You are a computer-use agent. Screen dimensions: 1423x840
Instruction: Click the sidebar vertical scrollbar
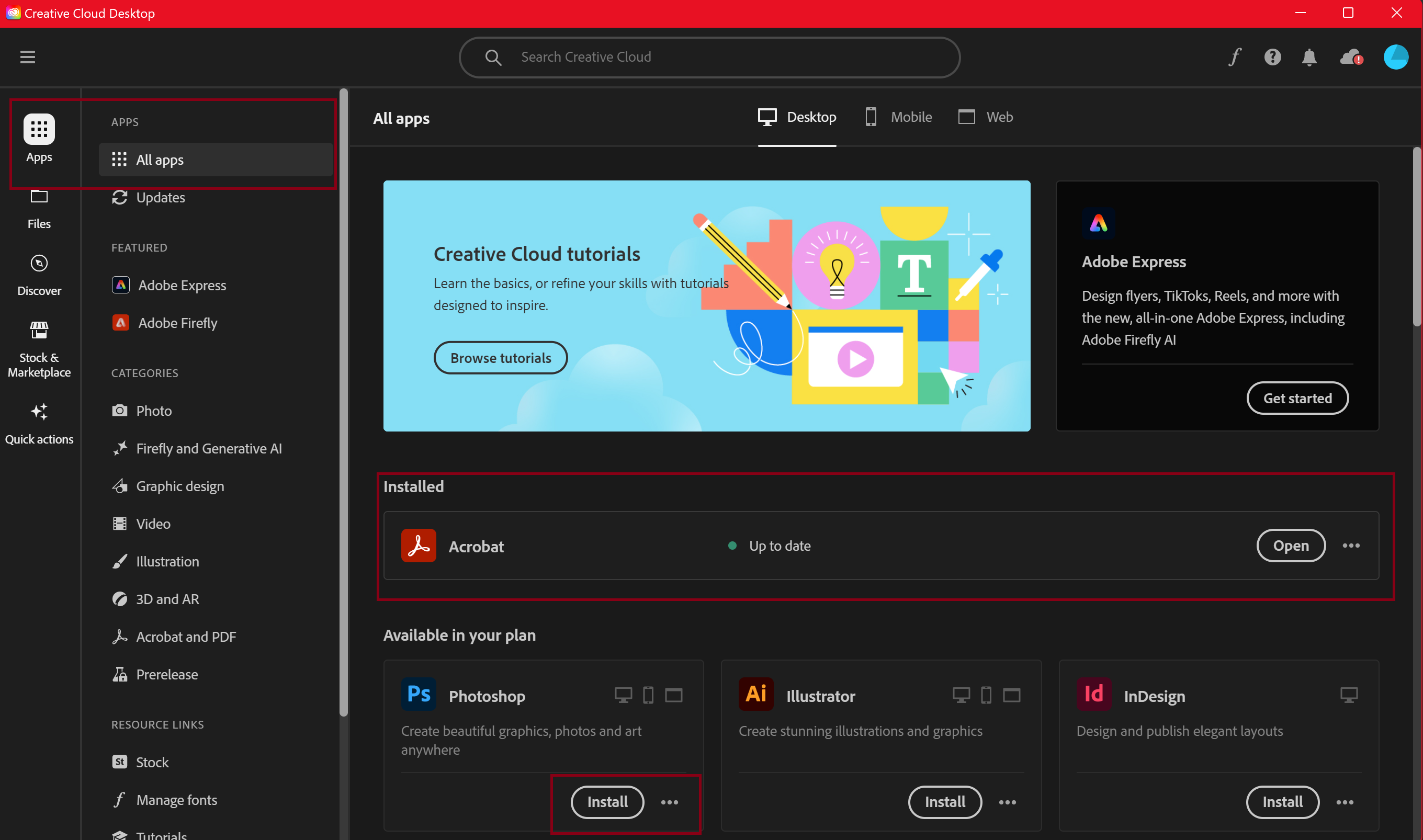point(343,403)
